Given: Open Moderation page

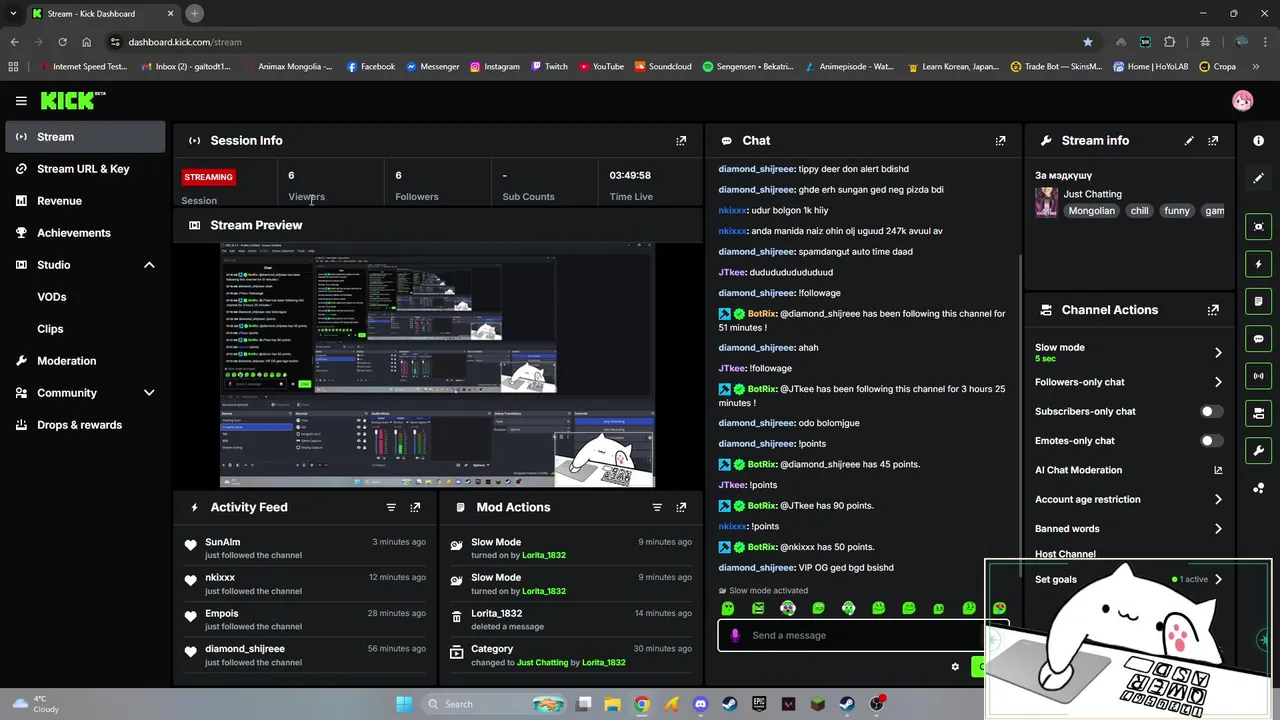Looking at the screenshot, I should pos(85,361).
